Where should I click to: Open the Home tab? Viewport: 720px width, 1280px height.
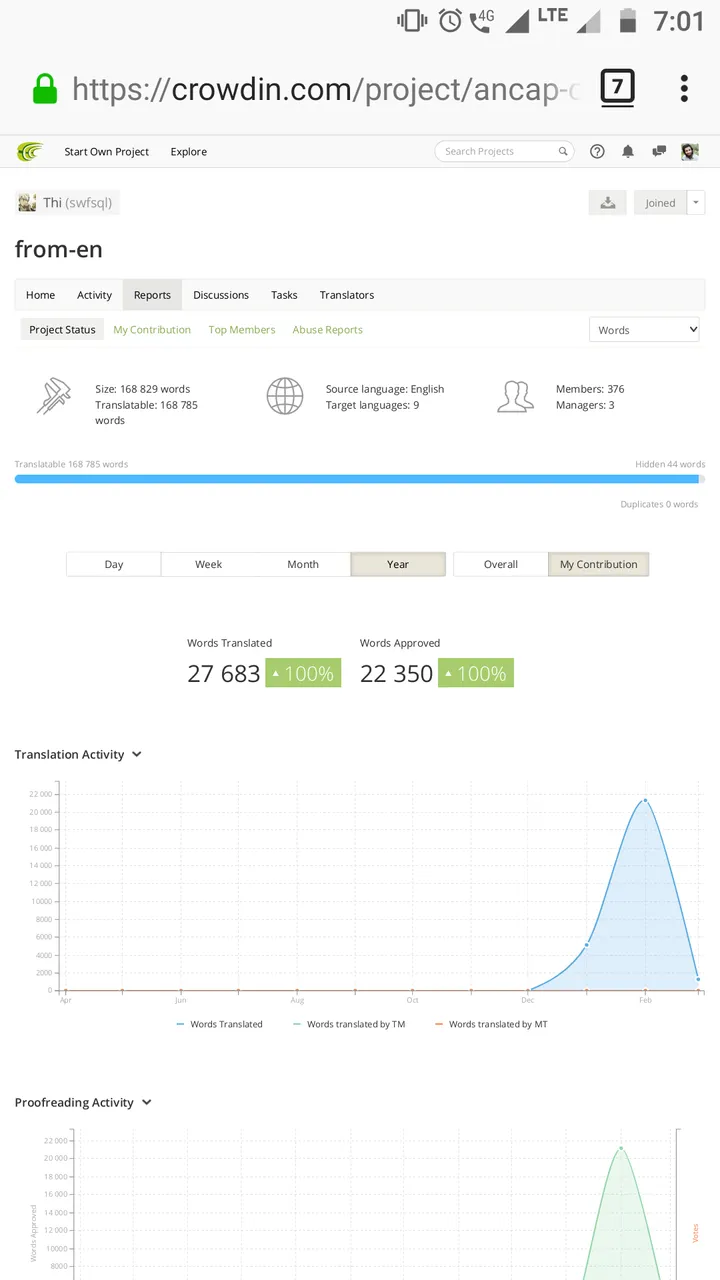coord(40,295)
